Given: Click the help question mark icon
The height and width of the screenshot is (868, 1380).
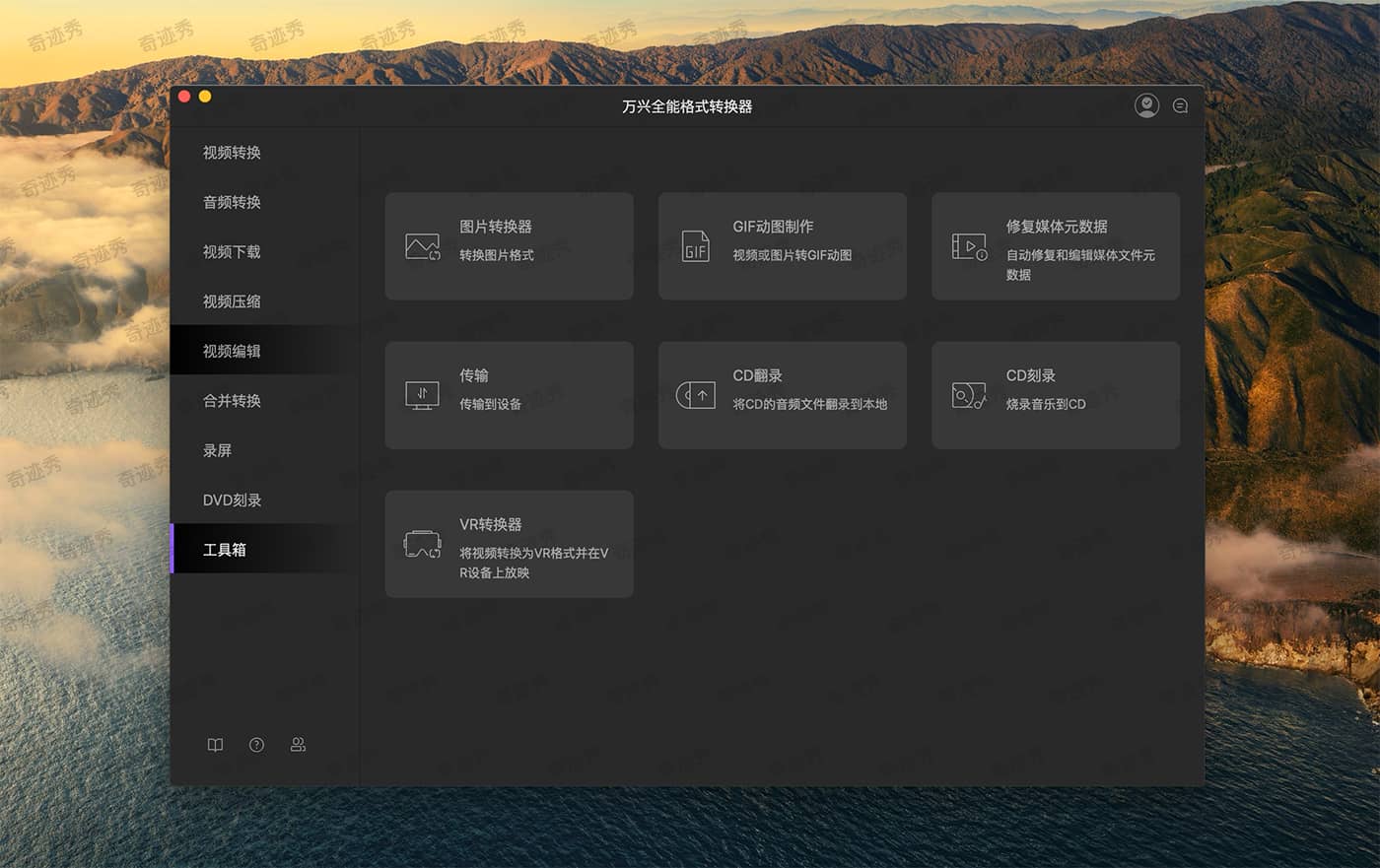Looking at the screenshot, I should click(x=256, y=745).
